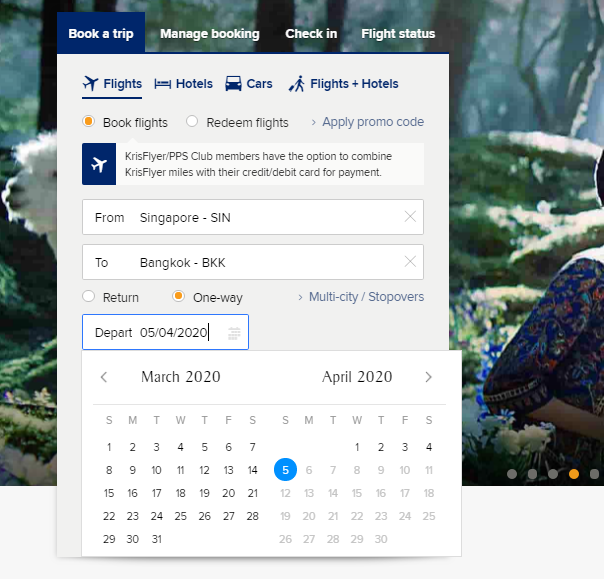The width and height of the screenshot is (604, 579).
Task: Select March 25 in the calendar
Action: pyautogui.click(x=181, y=516)
